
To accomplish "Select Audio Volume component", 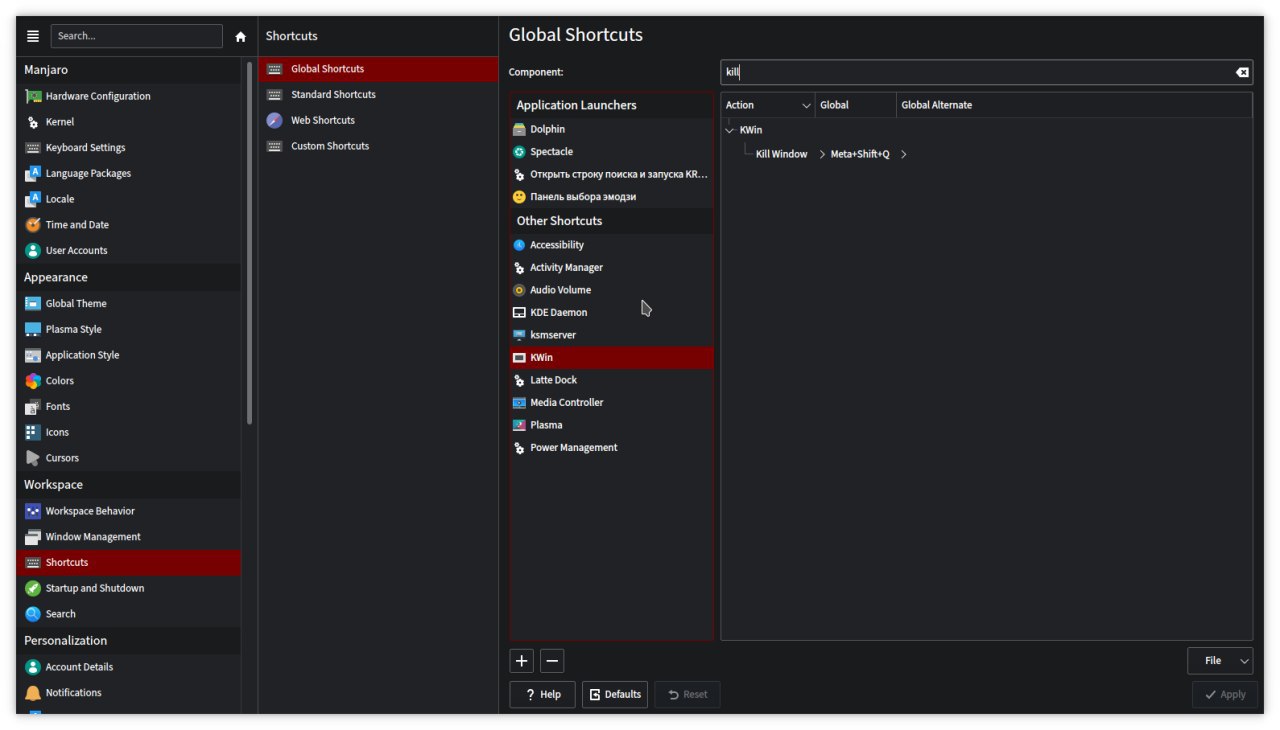I will tap(611, 290).
